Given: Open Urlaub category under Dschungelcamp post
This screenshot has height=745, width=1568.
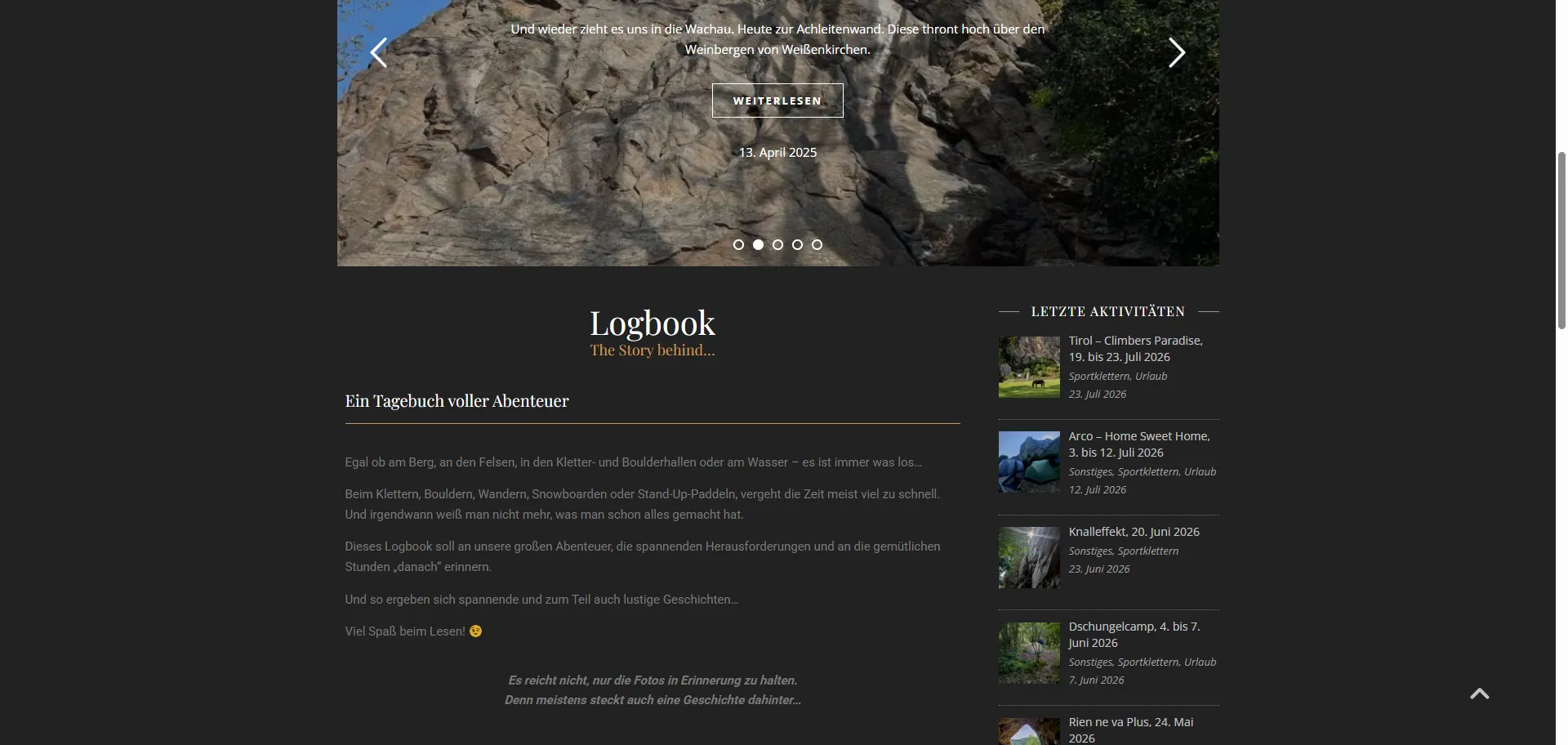Looking at the screenshot, I should (x=1200, y=662).
